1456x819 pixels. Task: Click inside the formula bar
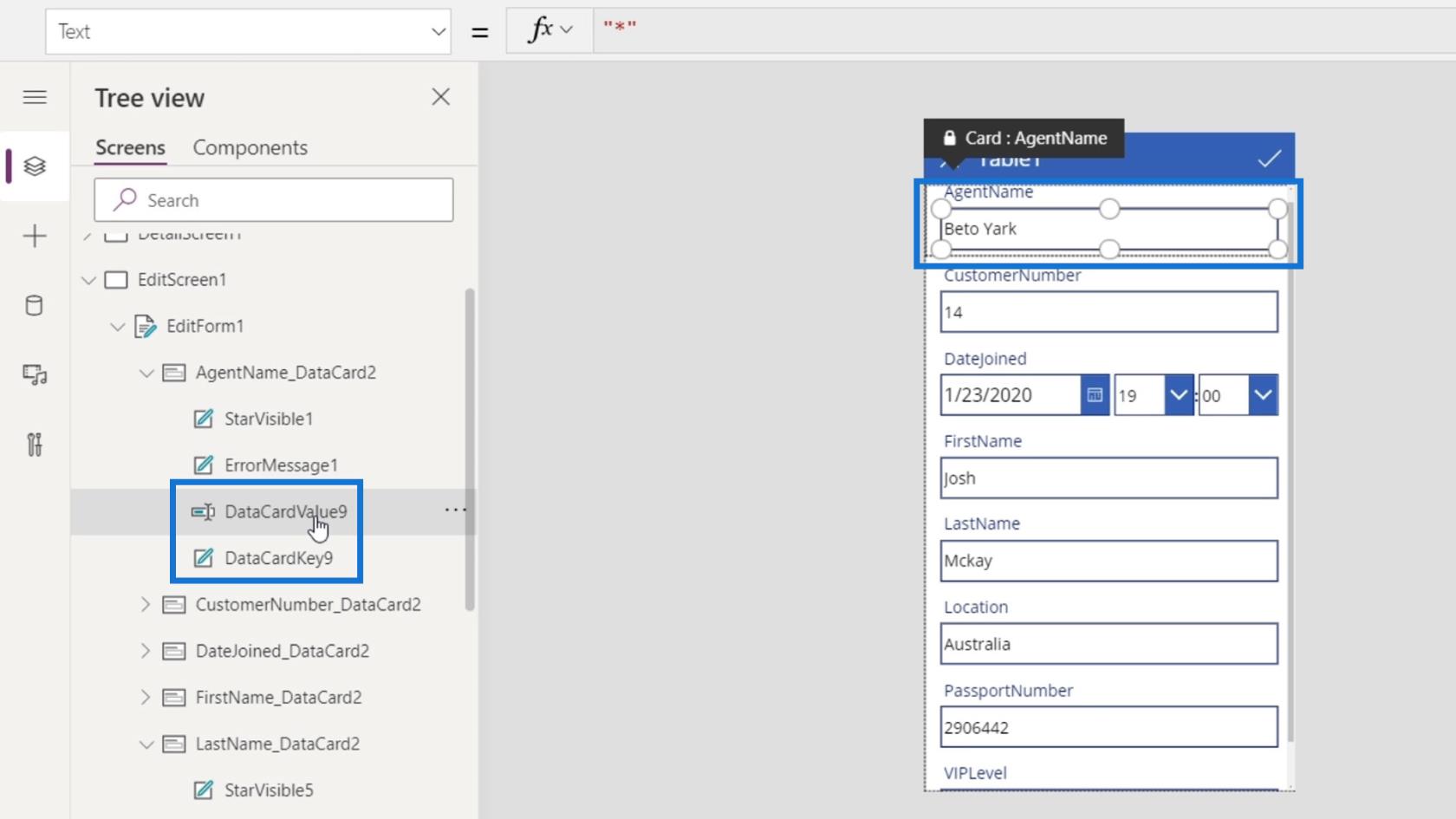tap(1023, 30)
